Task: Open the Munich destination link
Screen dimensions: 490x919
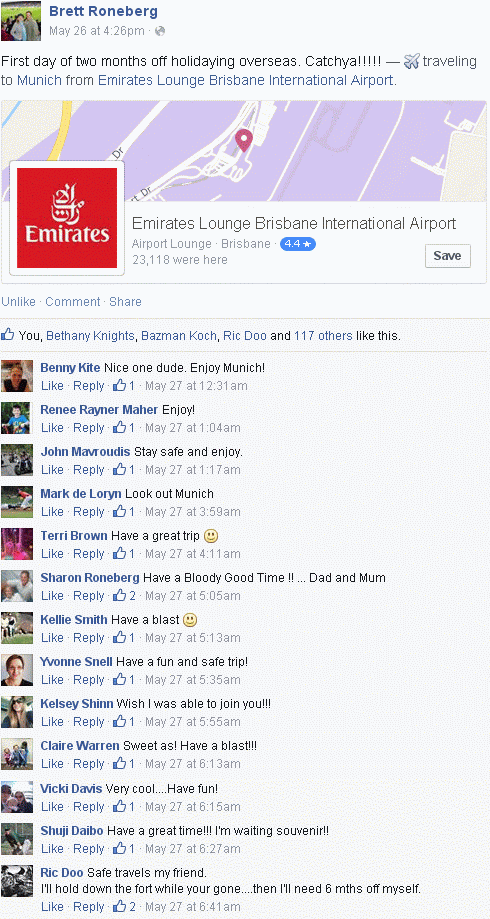Action: [39, 80]
